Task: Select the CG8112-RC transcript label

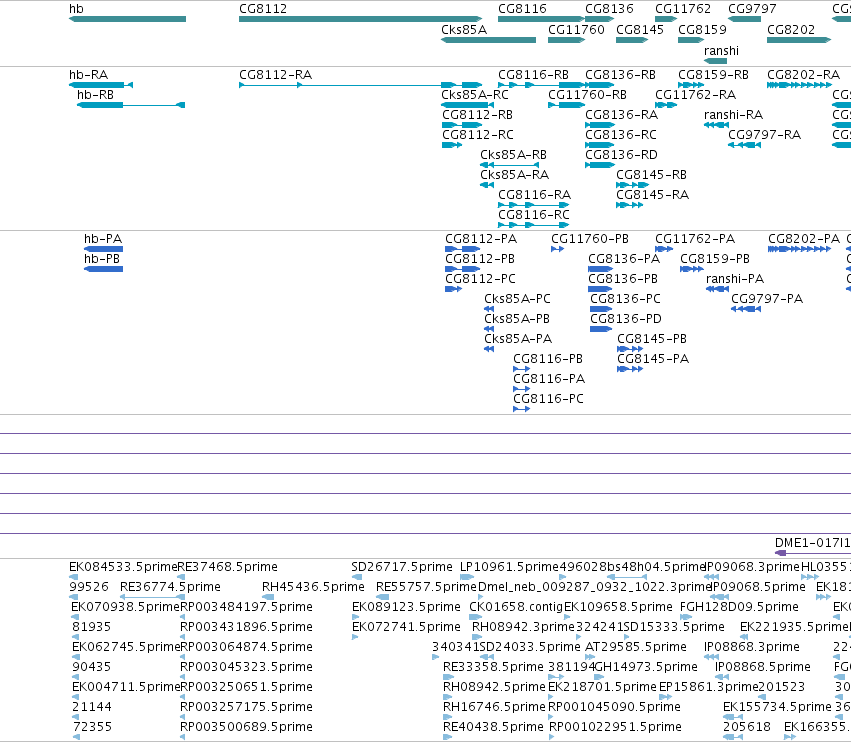Action: pos(478,135)
